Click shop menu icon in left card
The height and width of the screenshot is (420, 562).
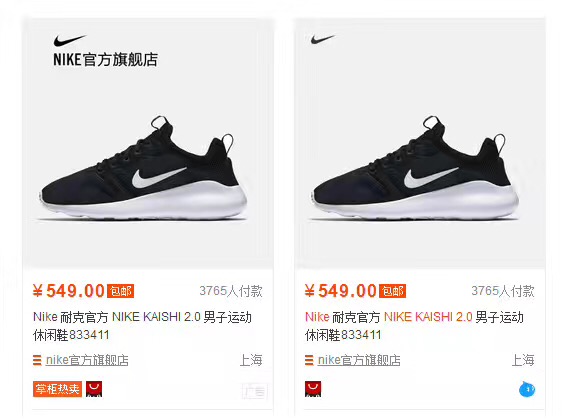pyautogui.click(x=37, y=360)
